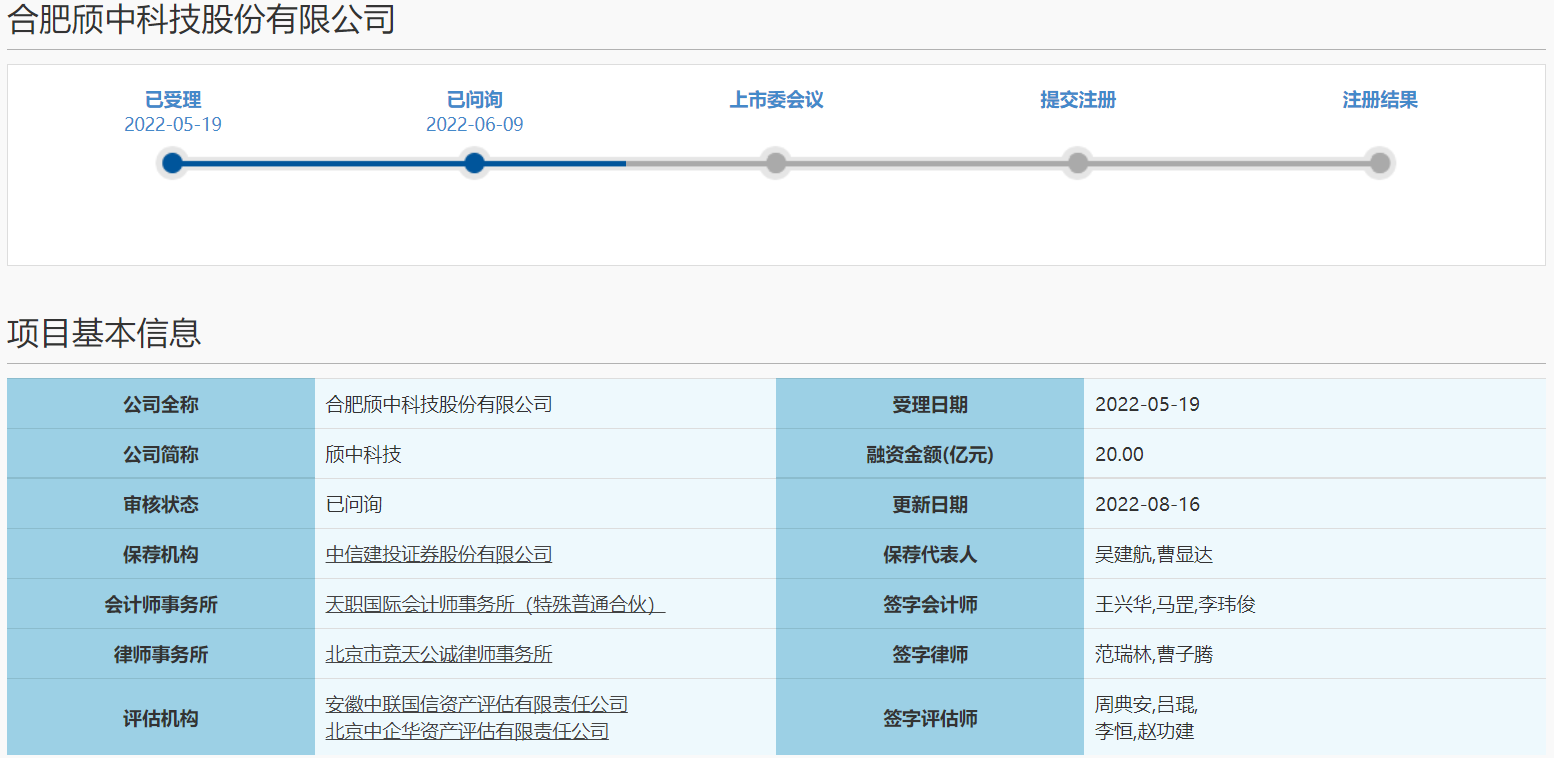1554x758 pixels.
Task: Click the 公司简称 header cell
Action: [161, 454]
